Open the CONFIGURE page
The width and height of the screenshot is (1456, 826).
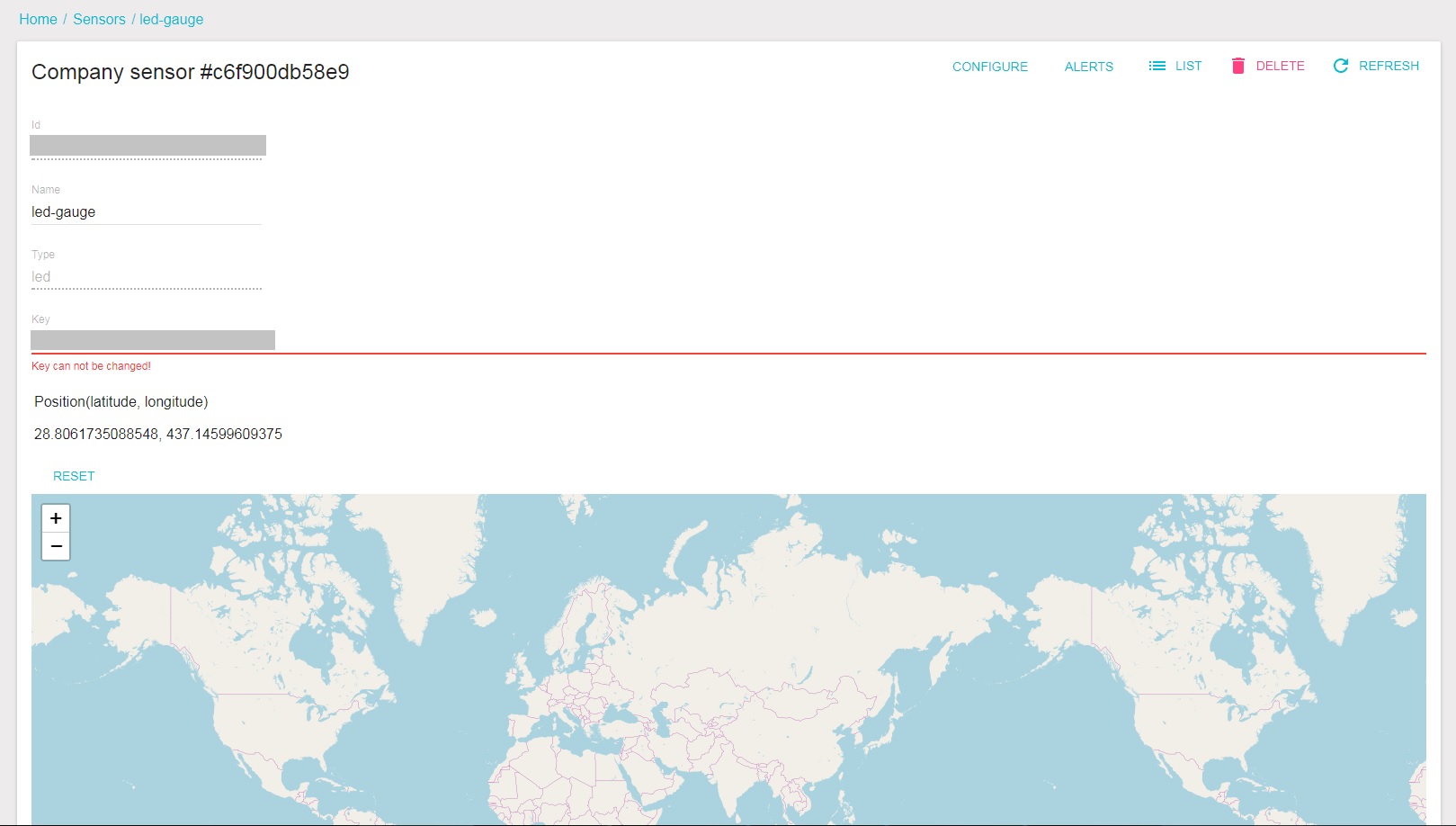pos(990,67)
